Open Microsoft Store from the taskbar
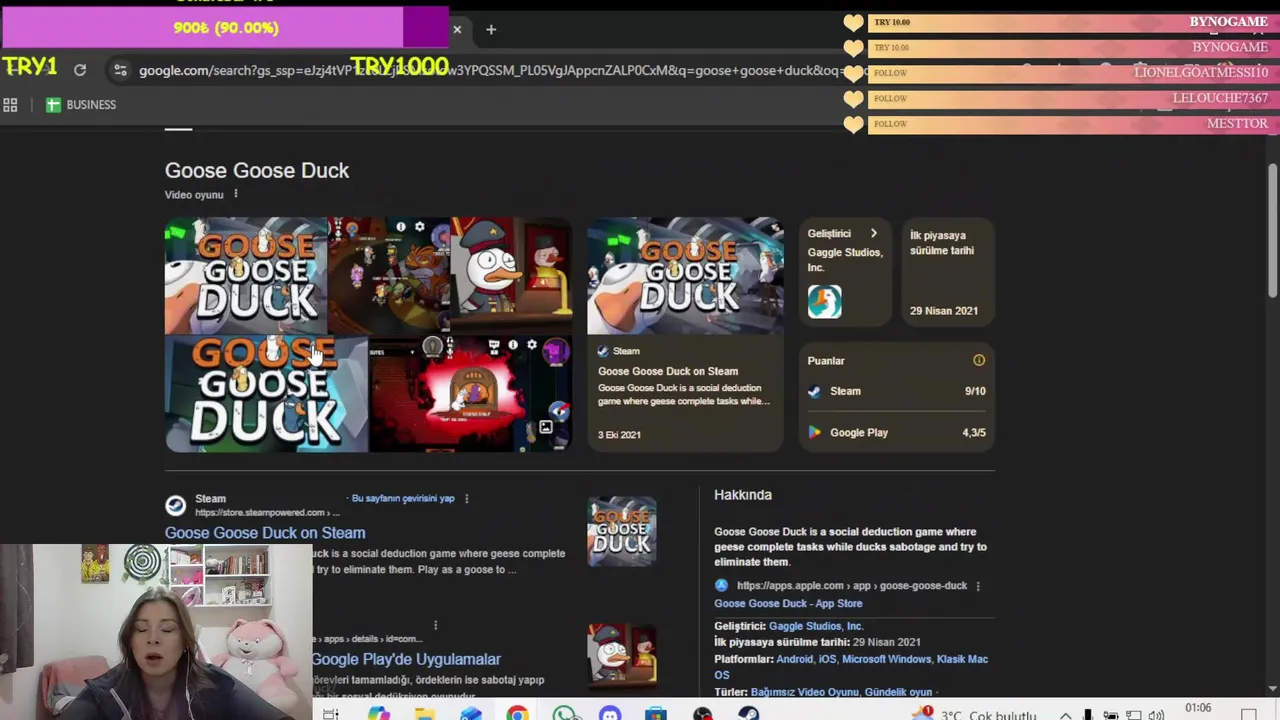 pyautogui.click(x=656, y=714)
